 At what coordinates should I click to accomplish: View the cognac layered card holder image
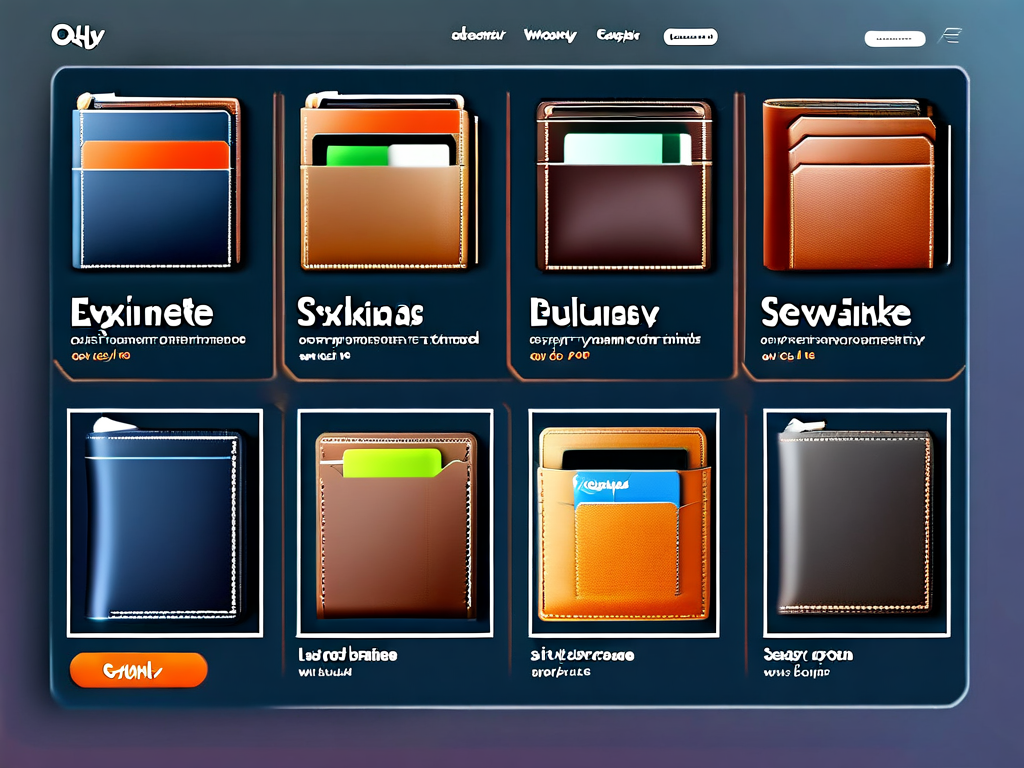849,185
